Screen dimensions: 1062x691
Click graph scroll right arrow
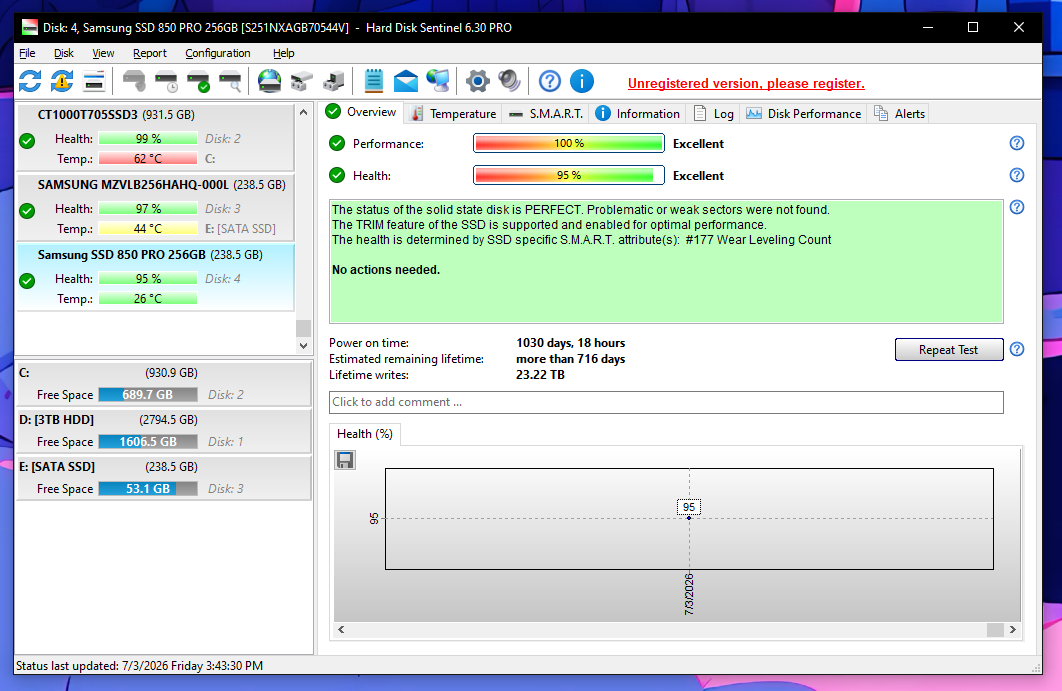(1013, 629)
